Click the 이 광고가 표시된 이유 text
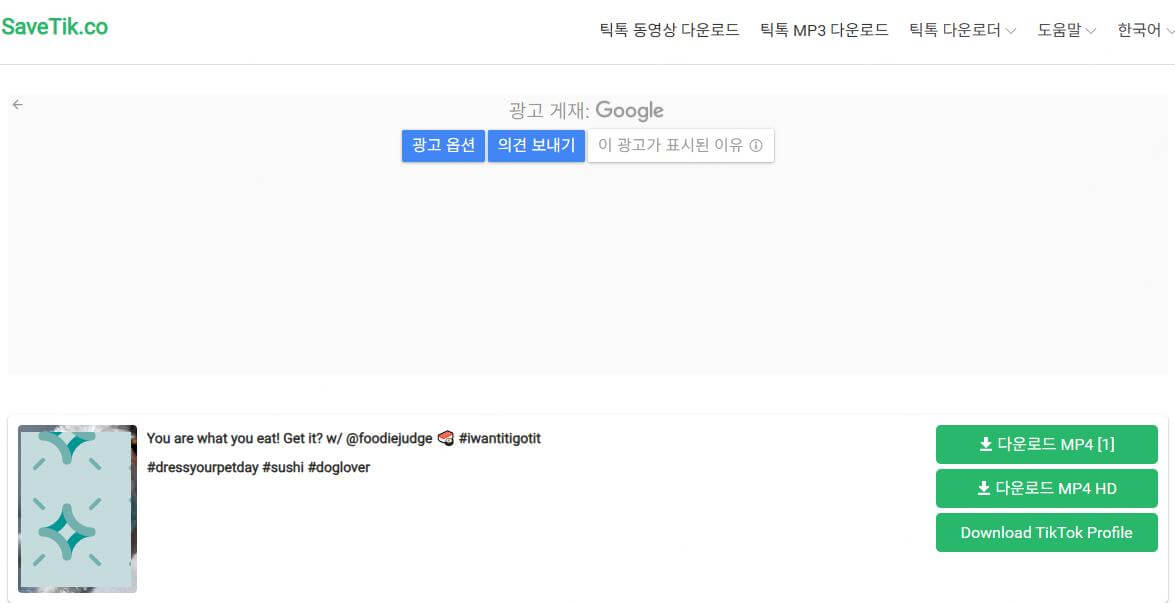Image resolution: width=1175 pixels, height=603 pixels. [x=670, y=146]
